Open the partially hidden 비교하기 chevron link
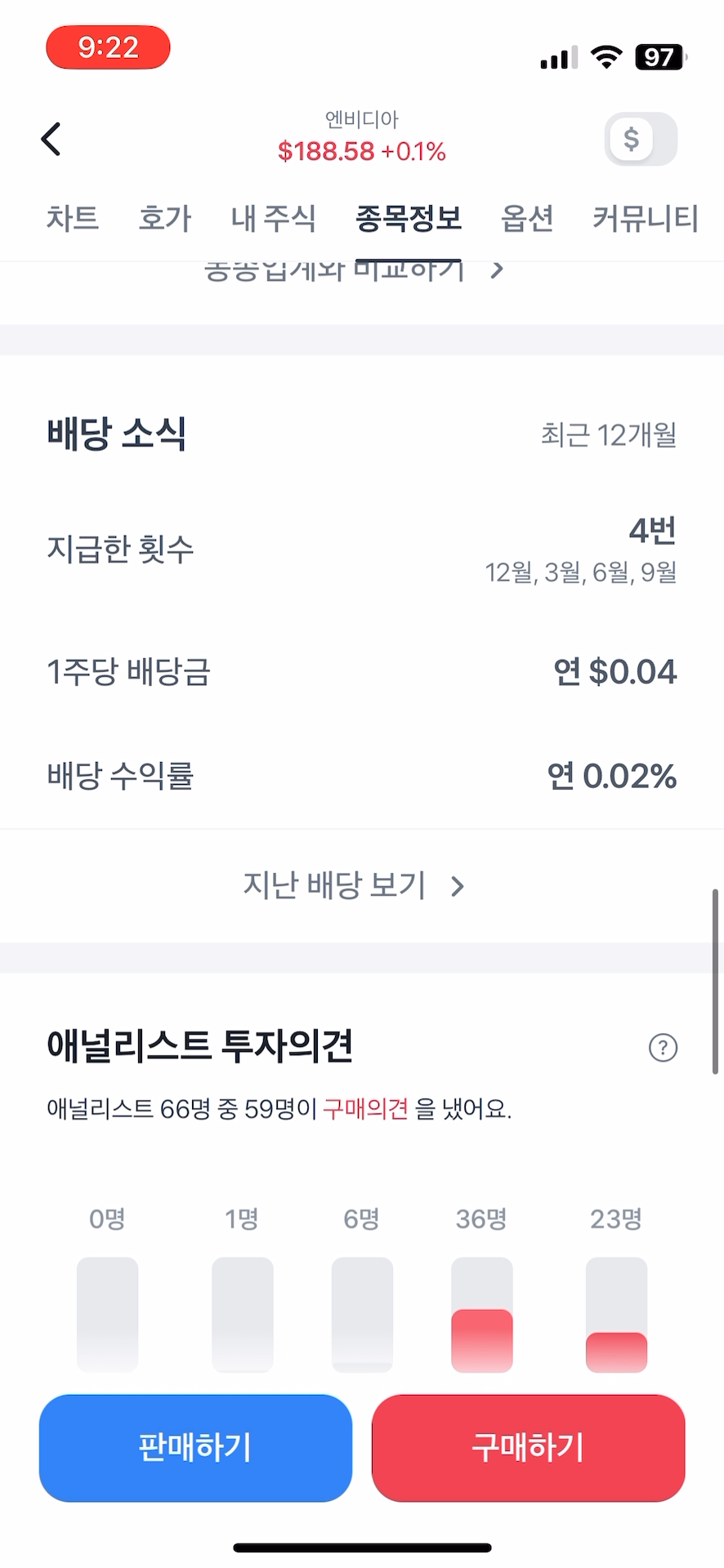The image size is (724, 1568). (x=497, y=270)
